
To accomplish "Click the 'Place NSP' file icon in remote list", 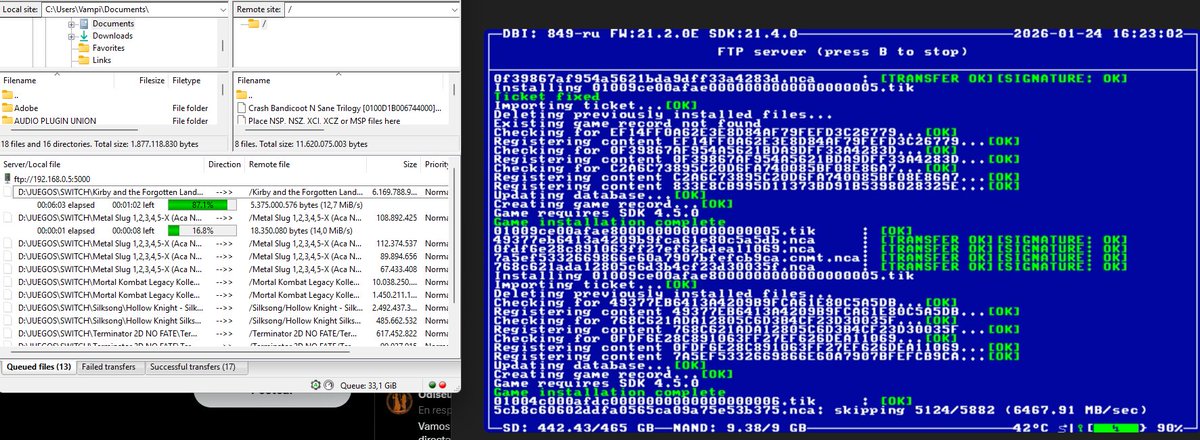I will 243,120.
